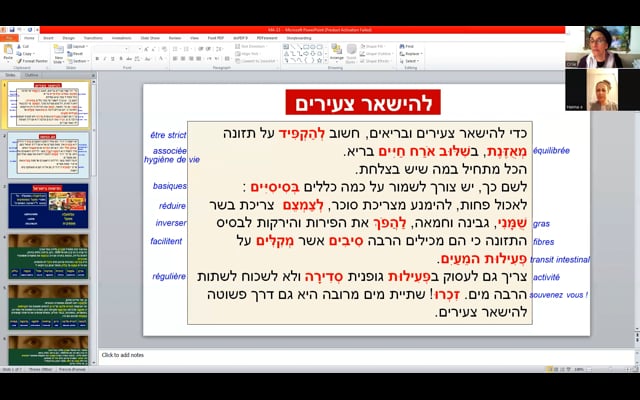Open the Layout dropdown
Image resolution: width=640 pixels, height=400 pixels.
[77, 47]
